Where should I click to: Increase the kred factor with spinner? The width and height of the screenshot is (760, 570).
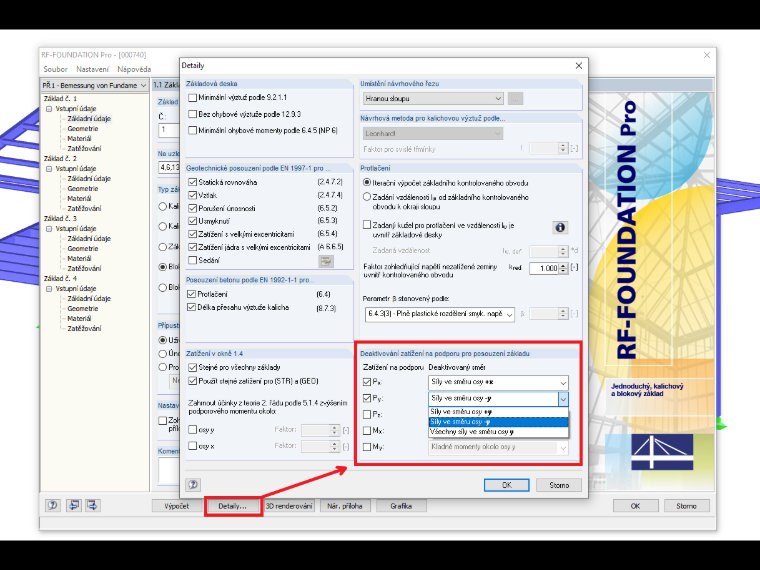click(563, 265)
